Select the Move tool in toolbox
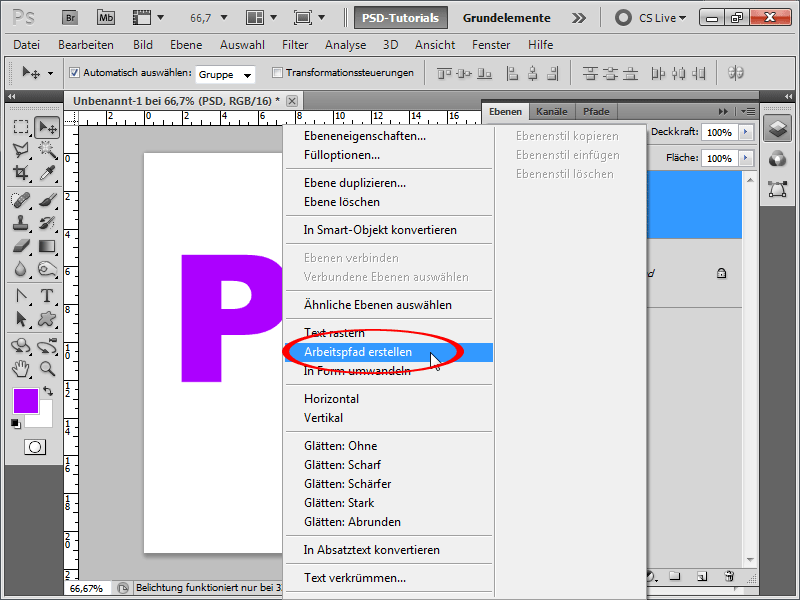Viewport: 800px width, 600px height. tap(47, 127)
